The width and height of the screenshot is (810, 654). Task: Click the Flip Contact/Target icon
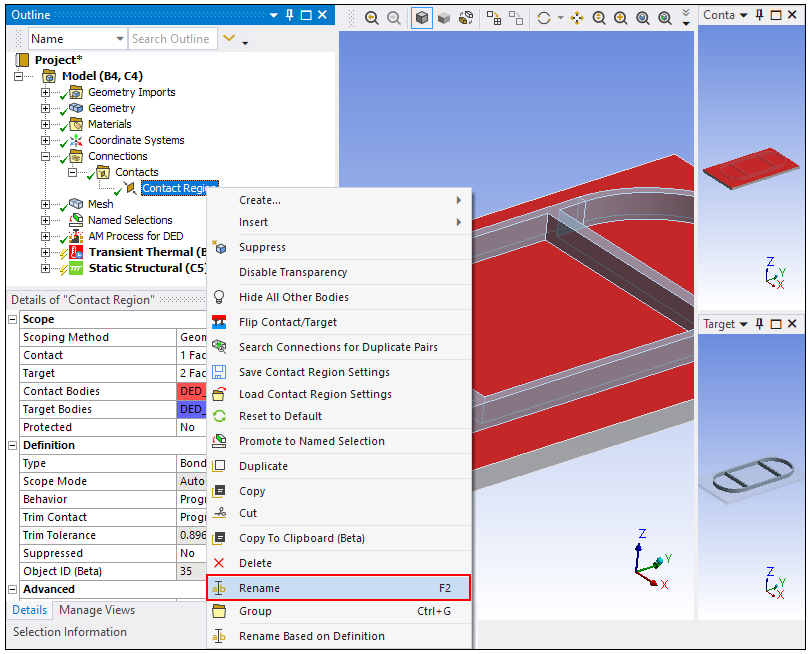pos(220,322)
